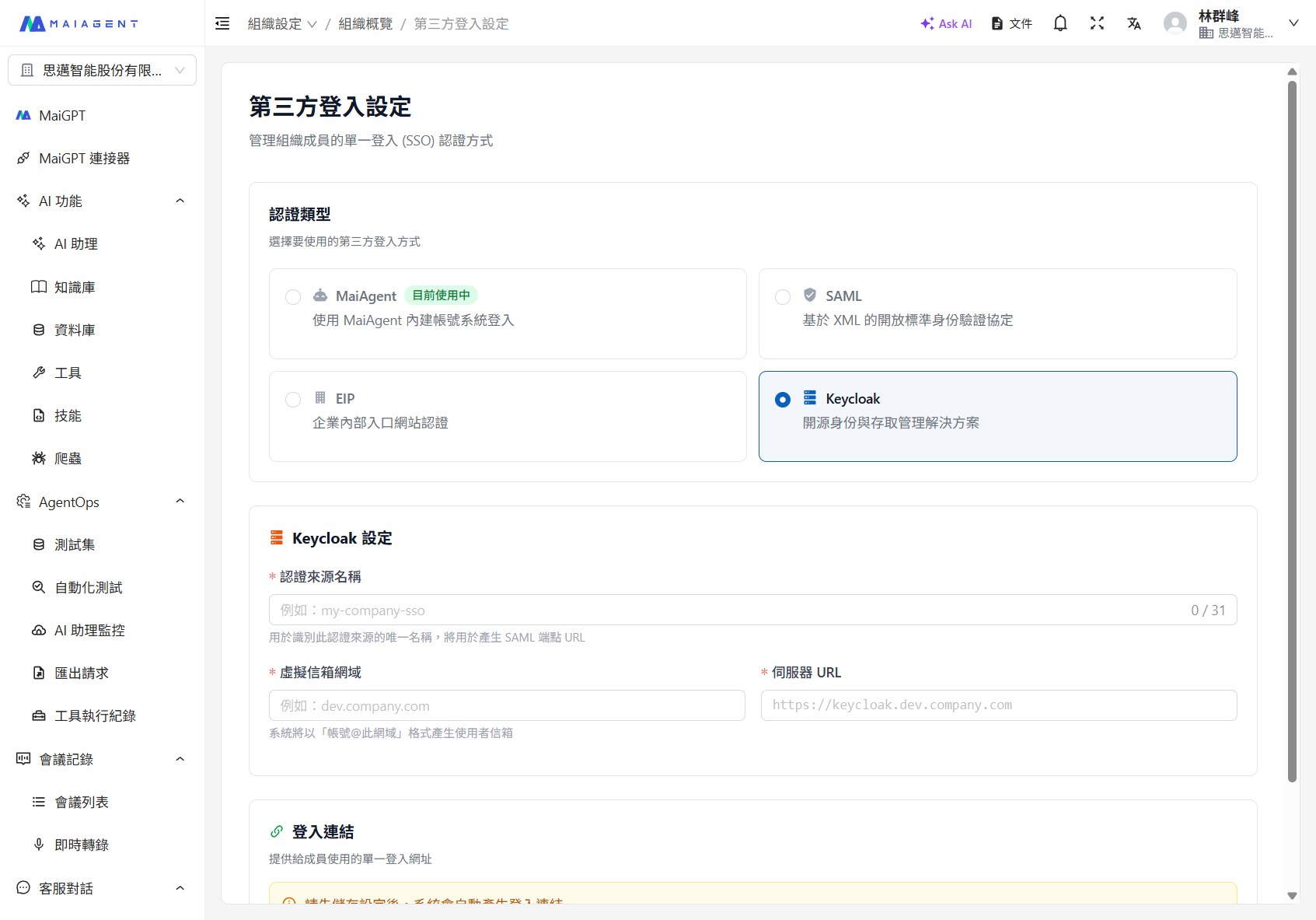This screenshot has width=1316, height=920.
Task: Click the AI 助理監控 cloud icon
Action: [x=39, y=630]
